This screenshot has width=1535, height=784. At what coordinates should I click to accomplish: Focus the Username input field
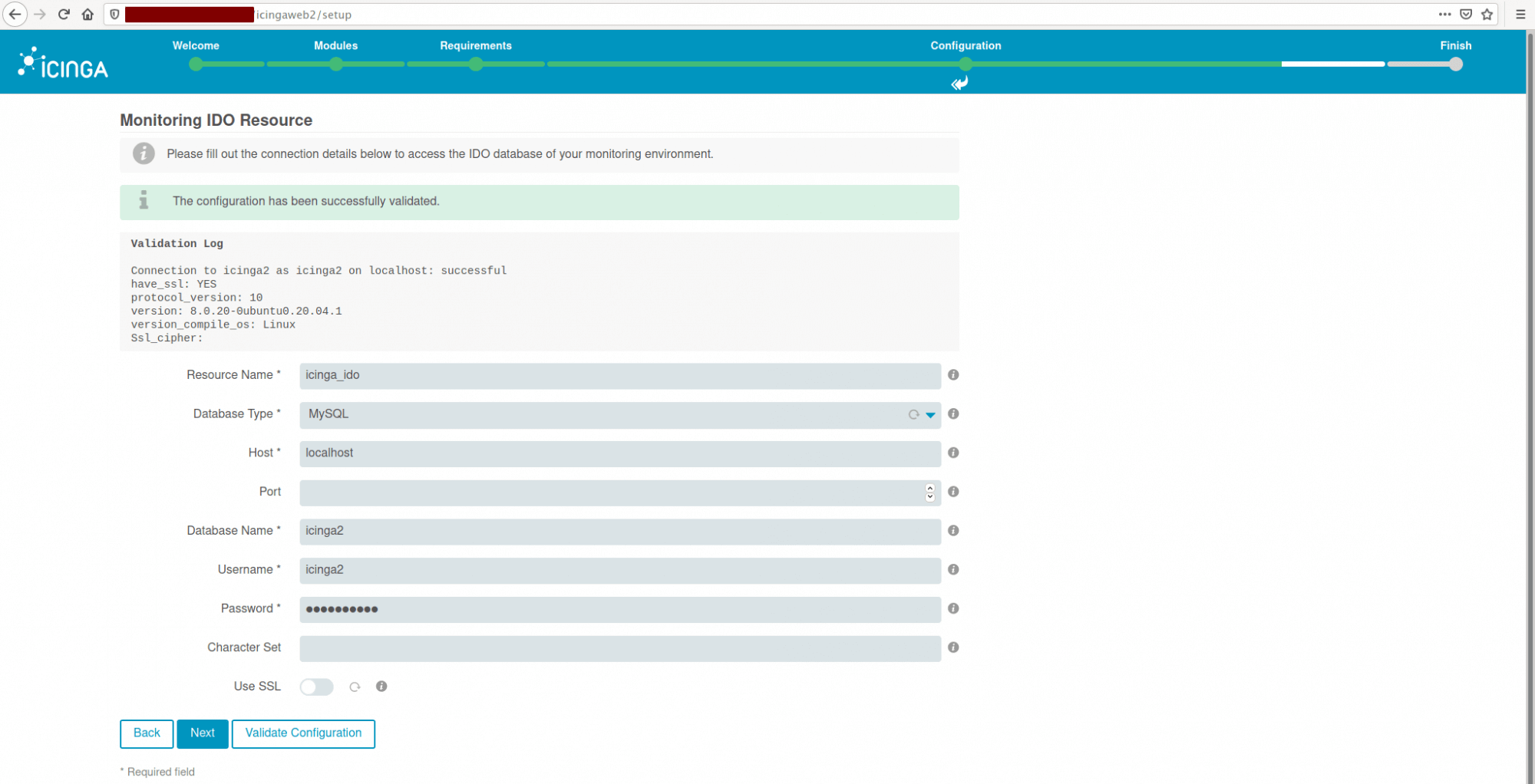(x=620, y=571)
